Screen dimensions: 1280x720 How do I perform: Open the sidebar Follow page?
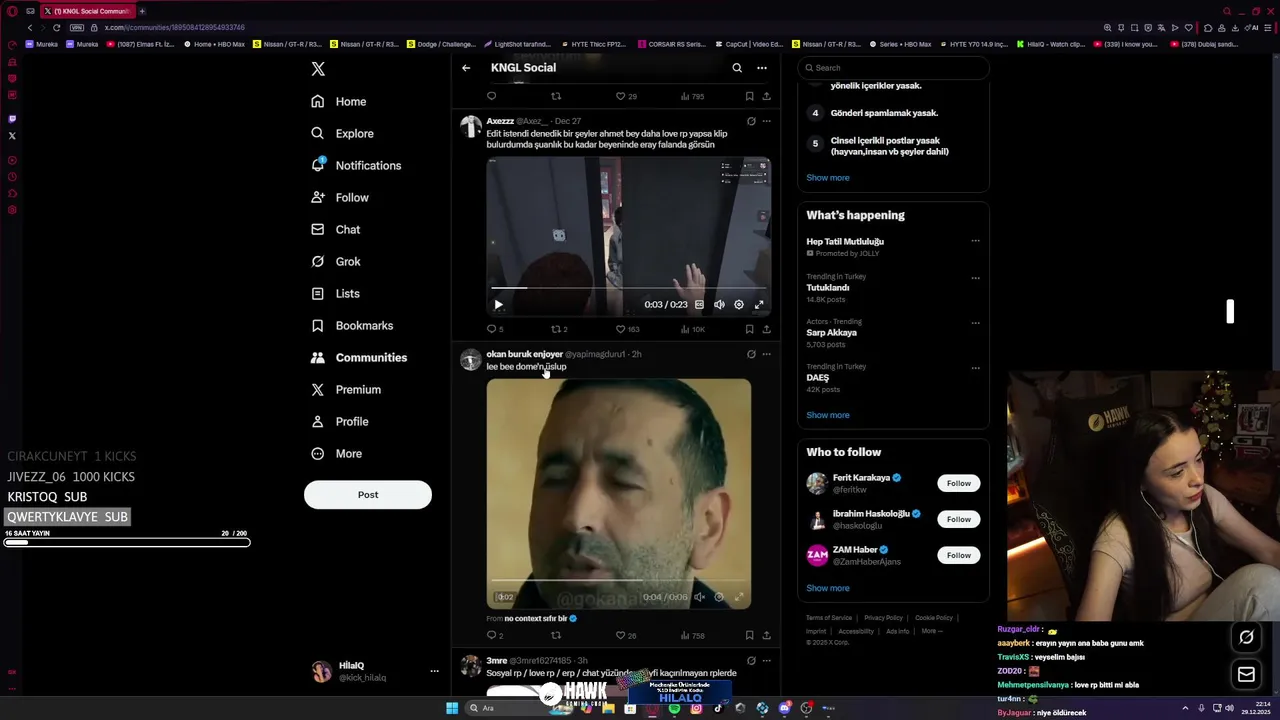[340, 197]
